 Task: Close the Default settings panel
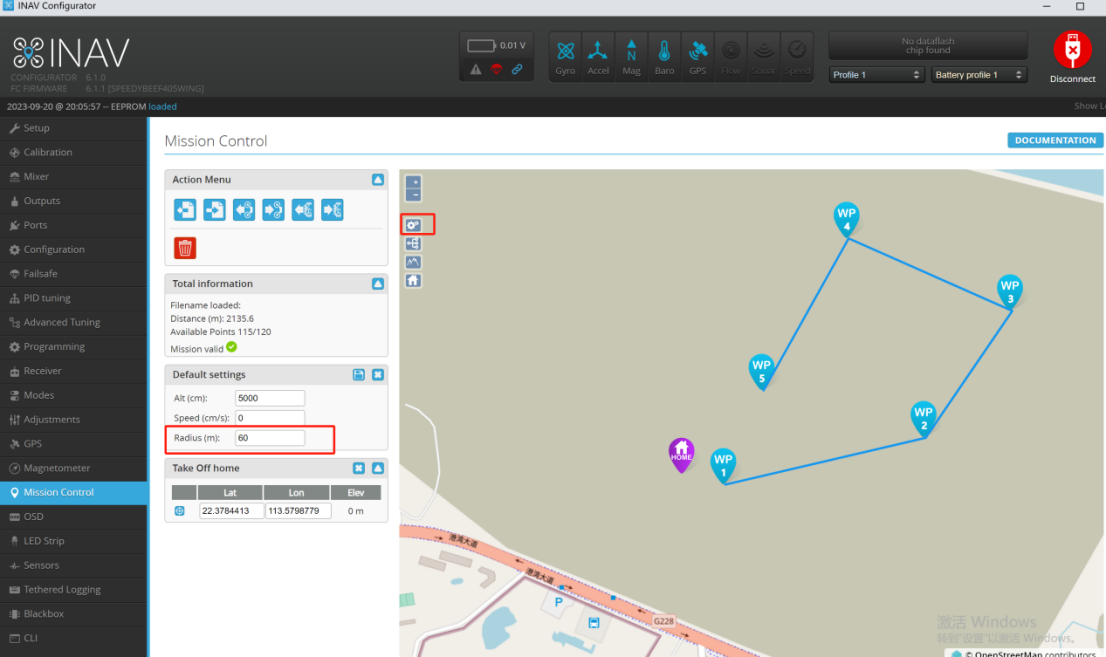[378, 375]
